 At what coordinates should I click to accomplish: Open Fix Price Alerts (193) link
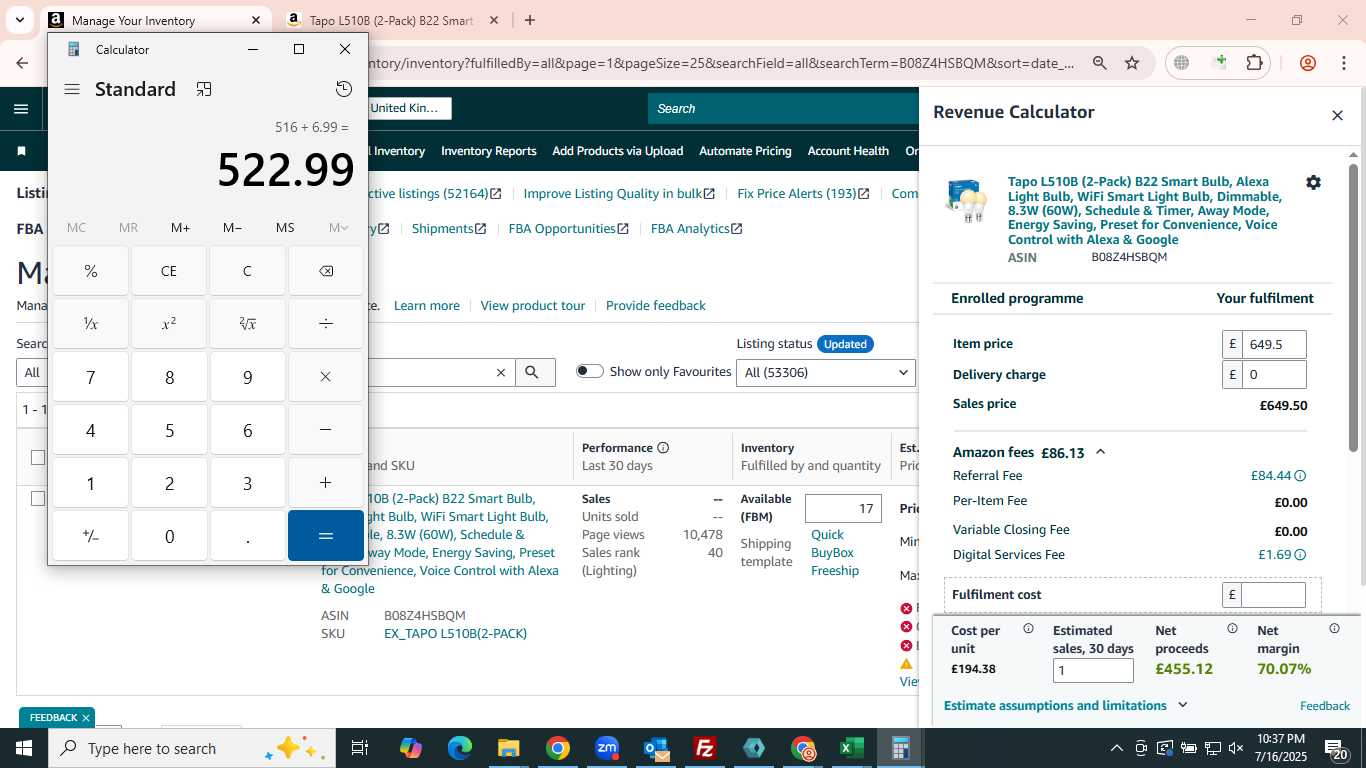point(803,193)
